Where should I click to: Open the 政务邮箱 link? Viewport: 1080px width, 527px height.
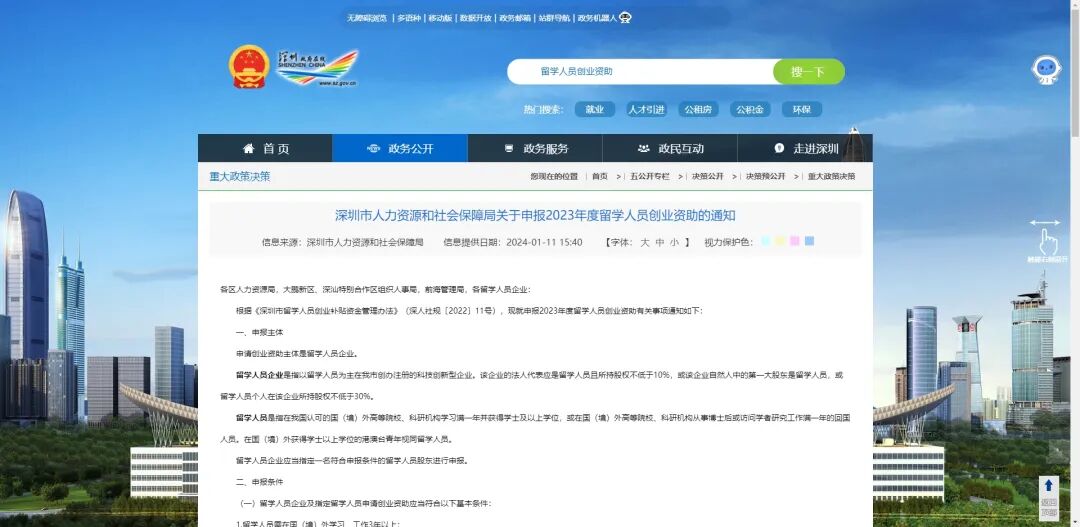tap(515, 18)
